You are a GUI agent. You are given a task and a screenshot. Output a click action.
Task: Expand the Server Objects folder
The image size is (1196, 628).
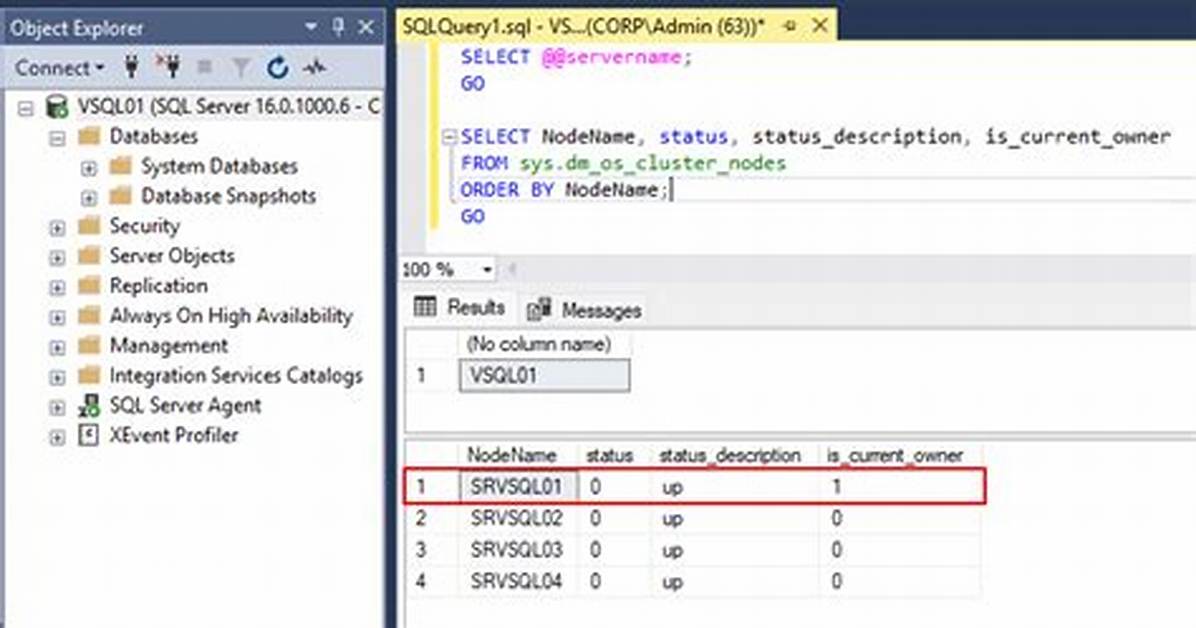57,257
